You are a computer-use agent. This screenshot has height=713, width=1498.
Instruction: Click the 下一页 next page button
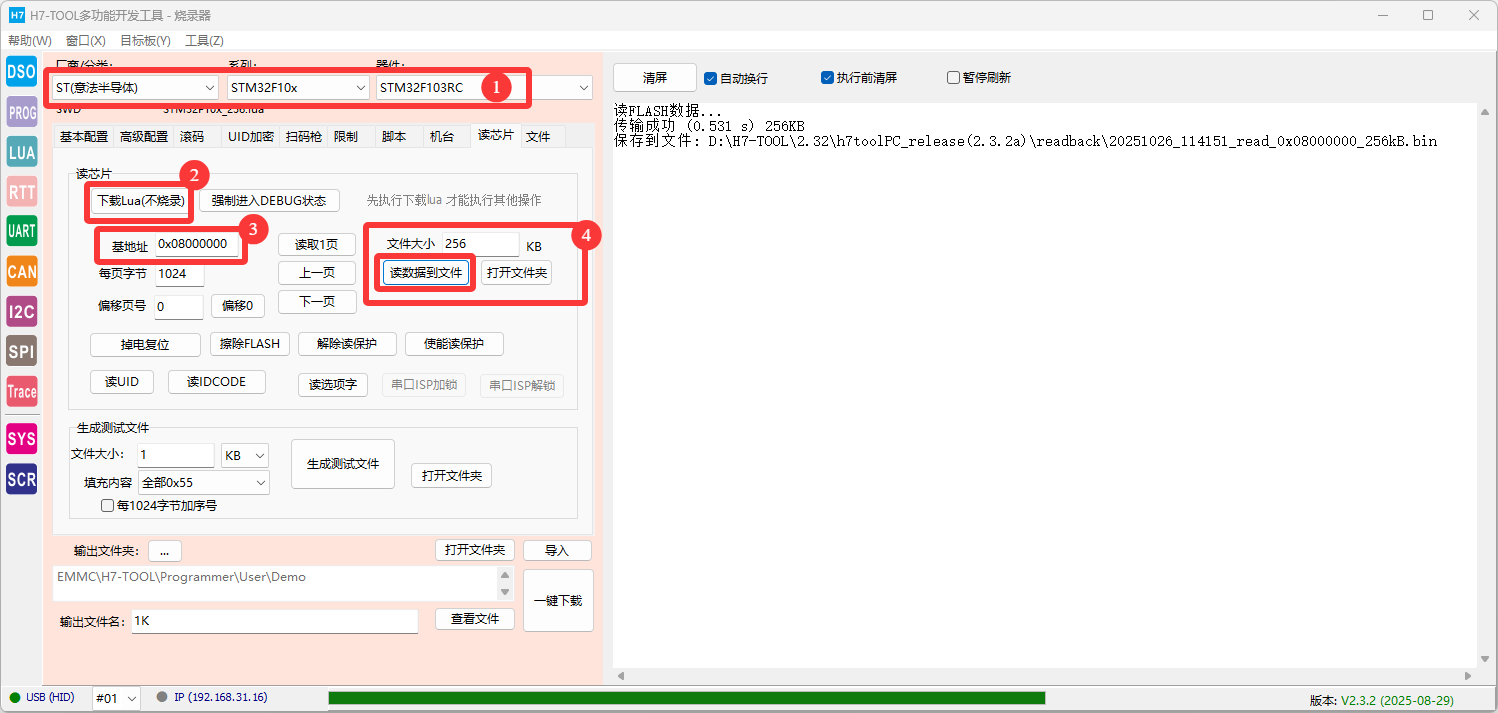(317, 302)
